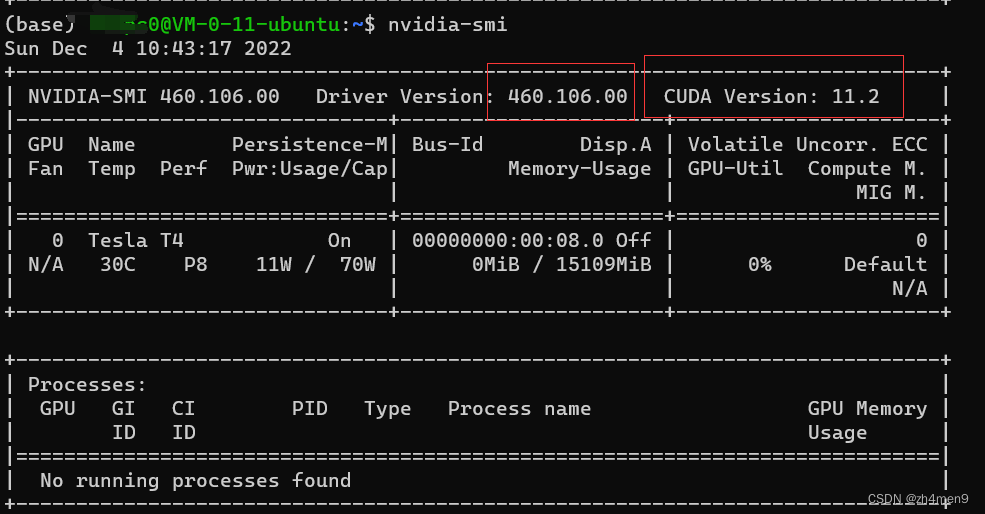
Task: Click the Fan column header
Action: [x=45, y=168]
